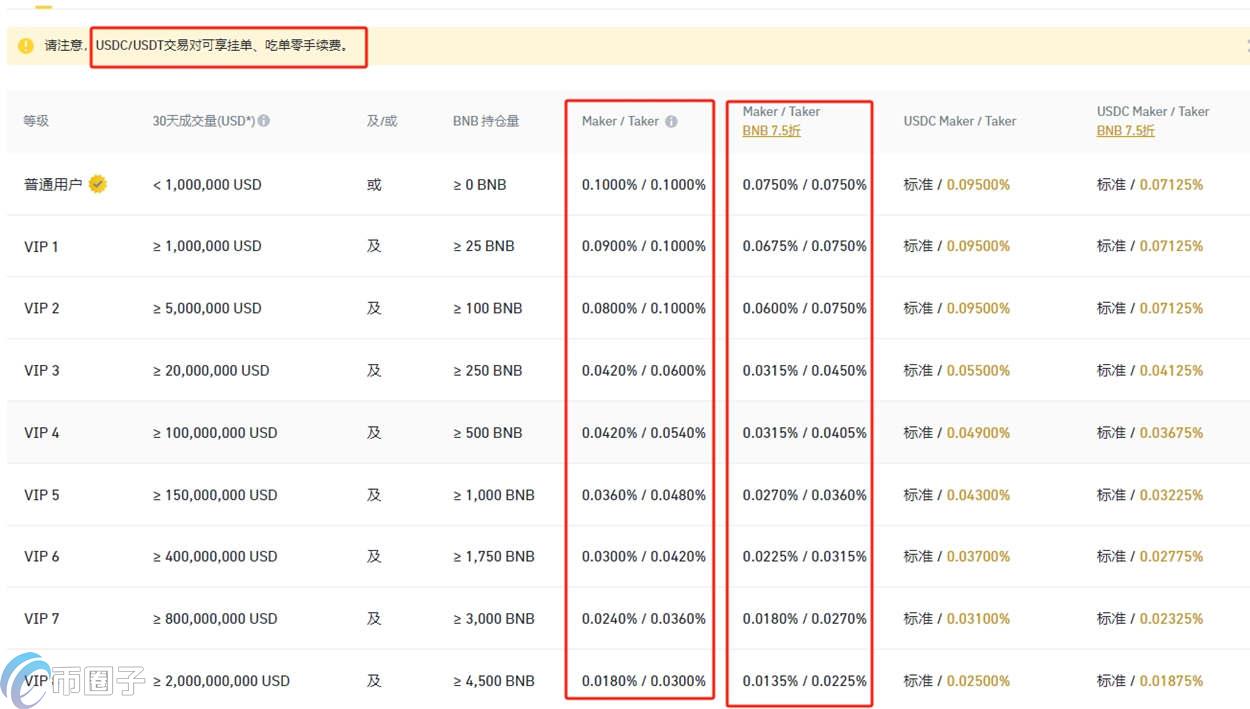Click info icon beside 30天成交量(USD*)
This screenshot has height=709, width=1250.
[x=263, y=121]
